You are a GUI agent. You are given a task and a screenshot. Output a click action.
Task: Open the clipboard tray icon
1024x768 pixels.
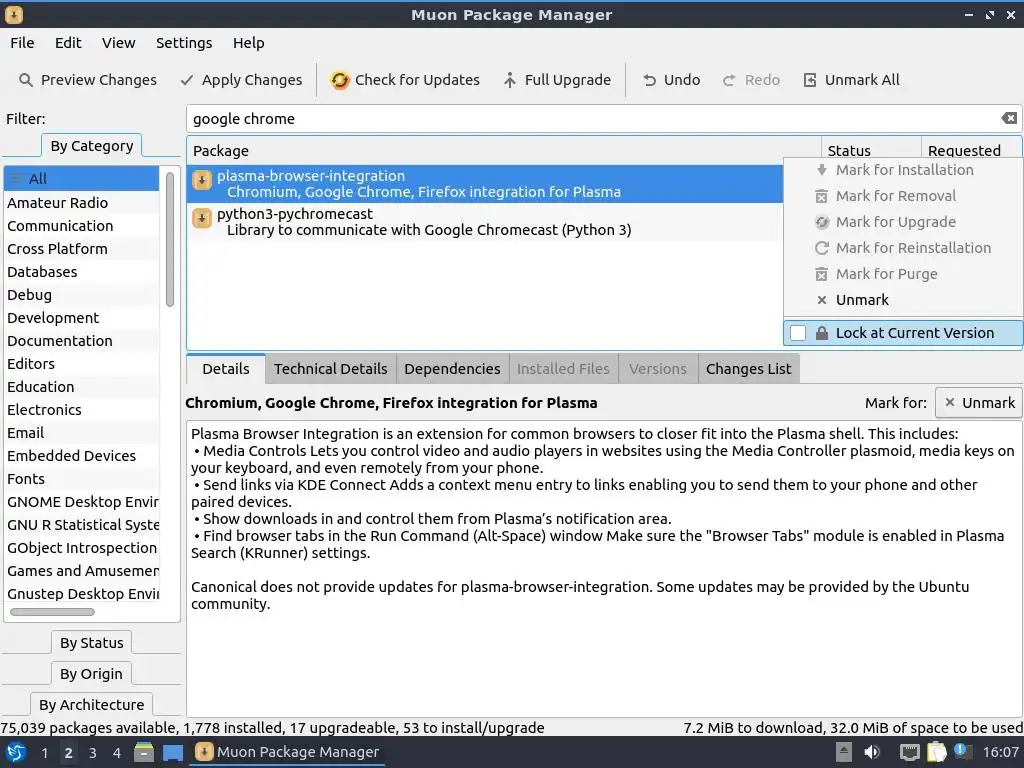pos(936,752)
